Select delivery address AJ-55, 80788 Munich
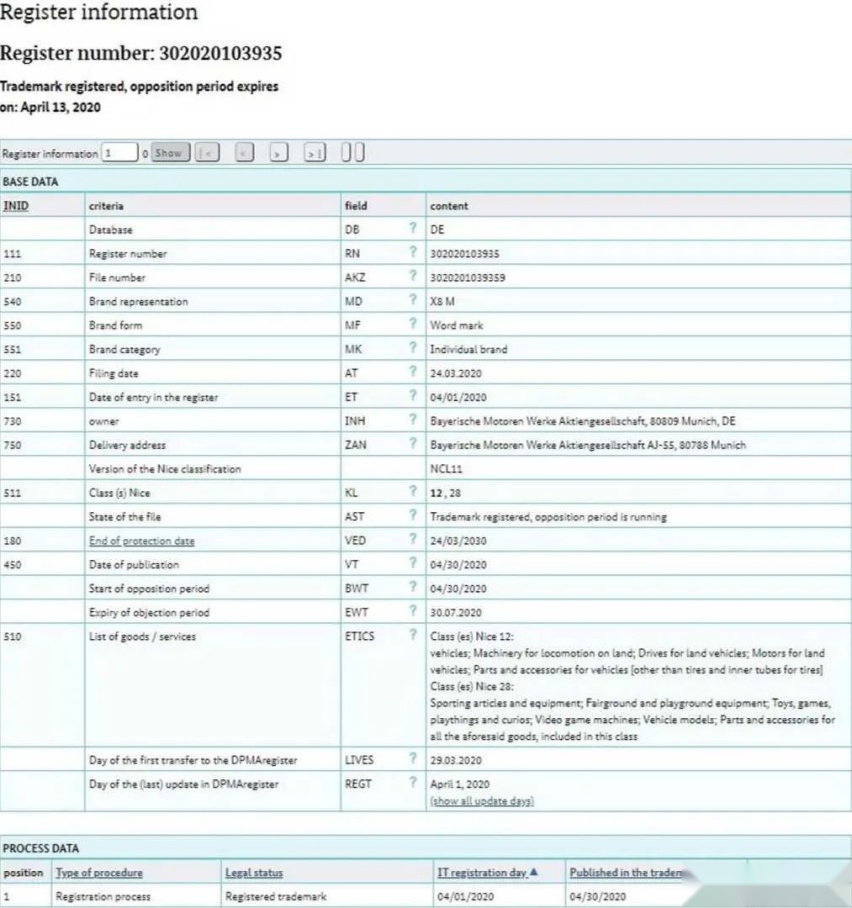852x908 pixels. pos(588,445)
